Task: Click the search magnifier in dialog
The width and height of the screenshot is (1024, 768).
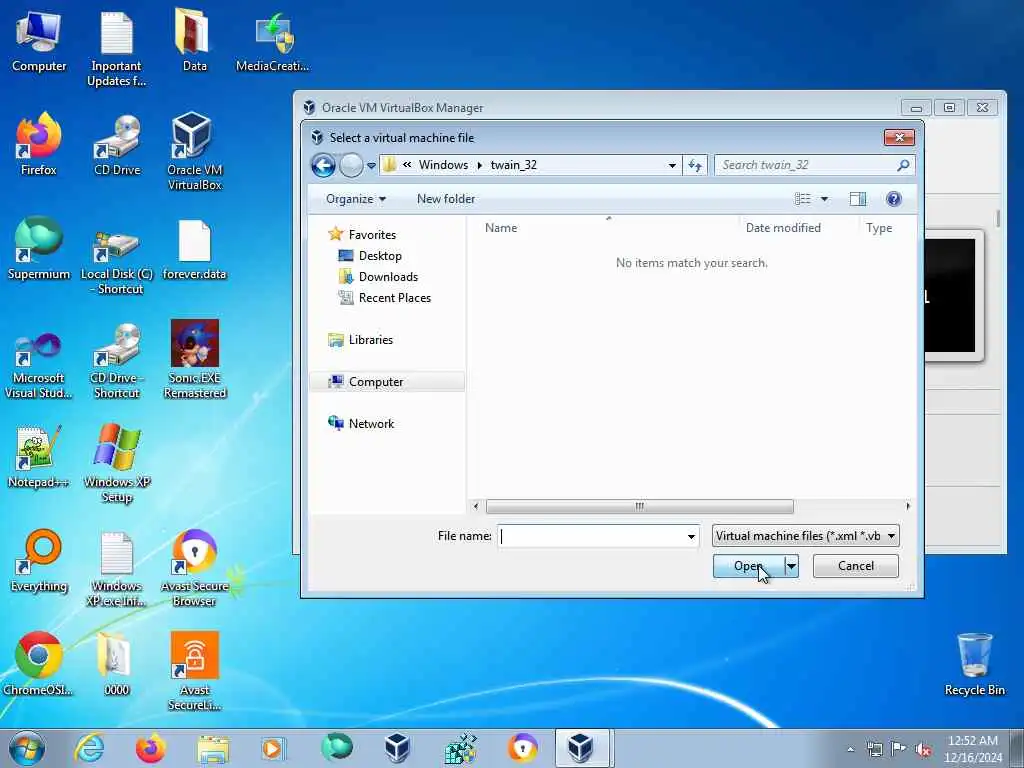Action: (903, 165)
